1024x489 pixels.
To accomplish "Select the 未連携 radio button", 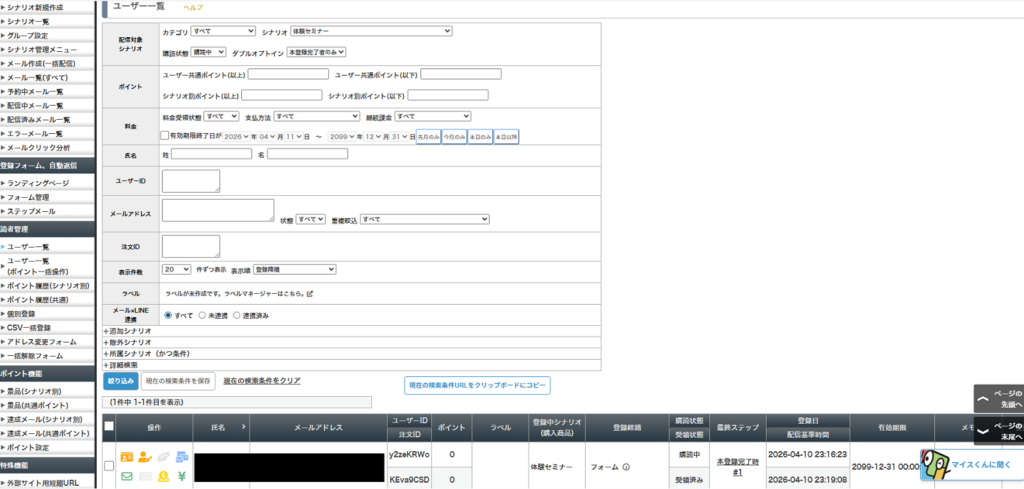I will [x=202, y=315].
